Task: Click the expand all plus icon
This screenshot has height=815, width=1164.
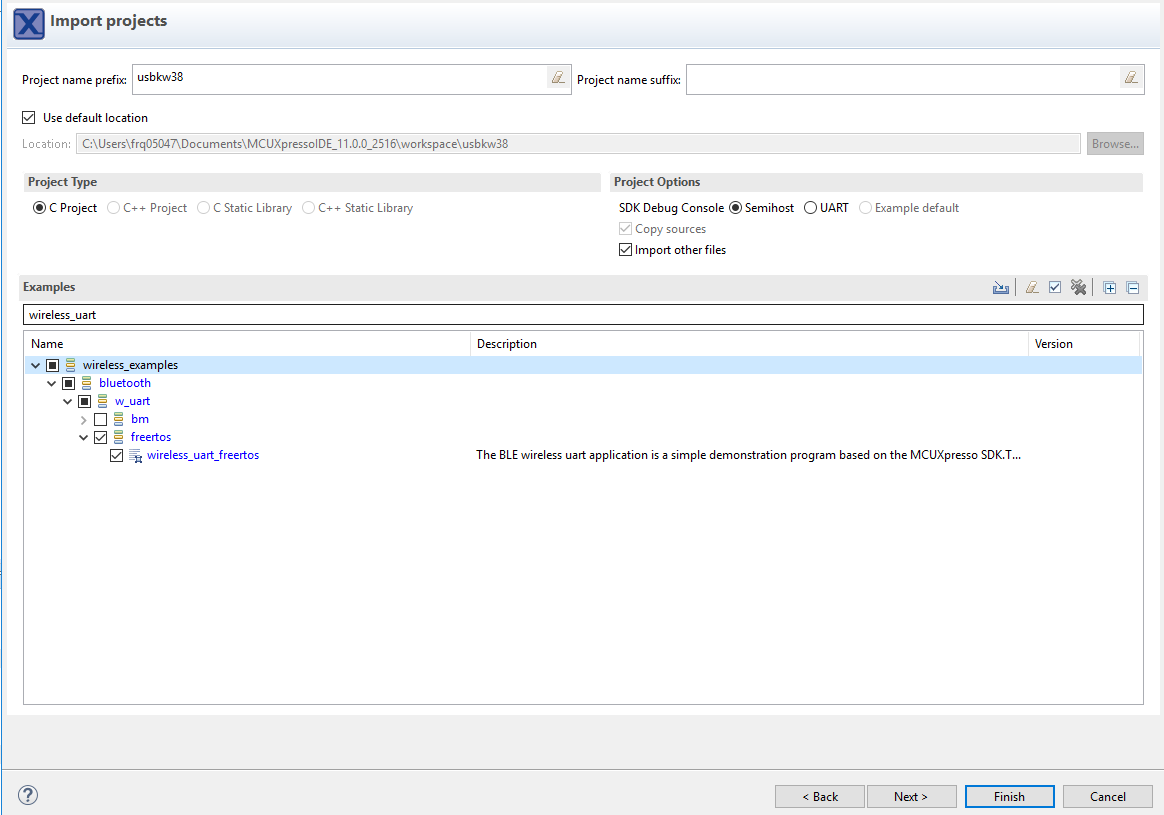Action: tap(1110, 288)
